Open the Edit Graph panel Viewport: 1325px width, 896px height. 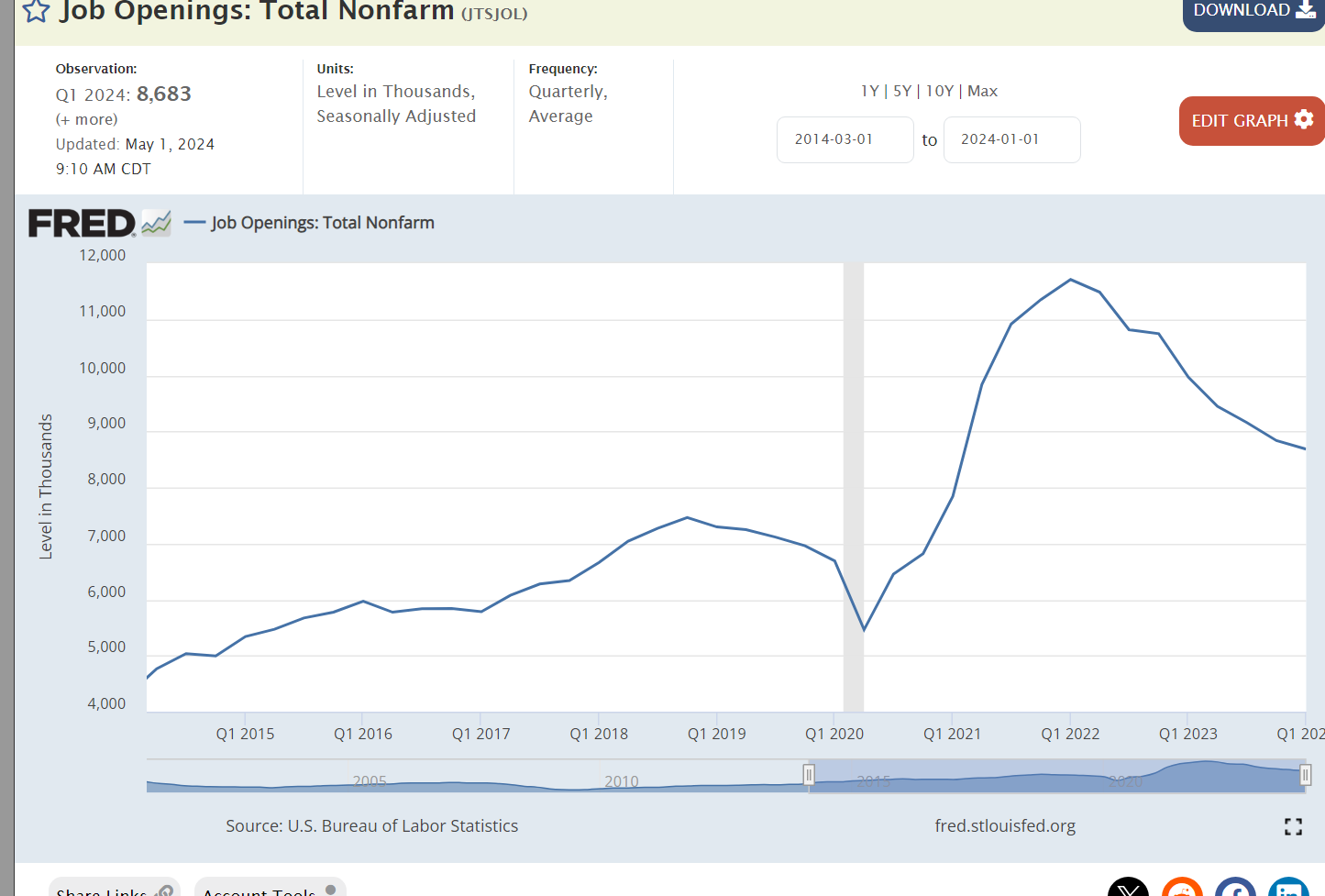coord(1252,121)
